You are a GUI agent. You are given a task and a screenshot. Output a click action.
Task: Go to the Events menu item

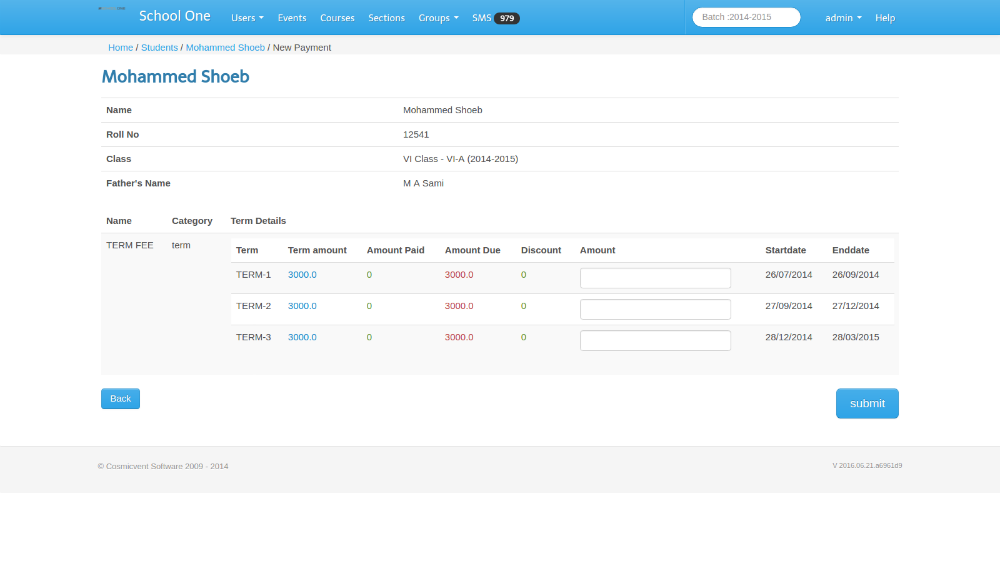click(292, 18)
